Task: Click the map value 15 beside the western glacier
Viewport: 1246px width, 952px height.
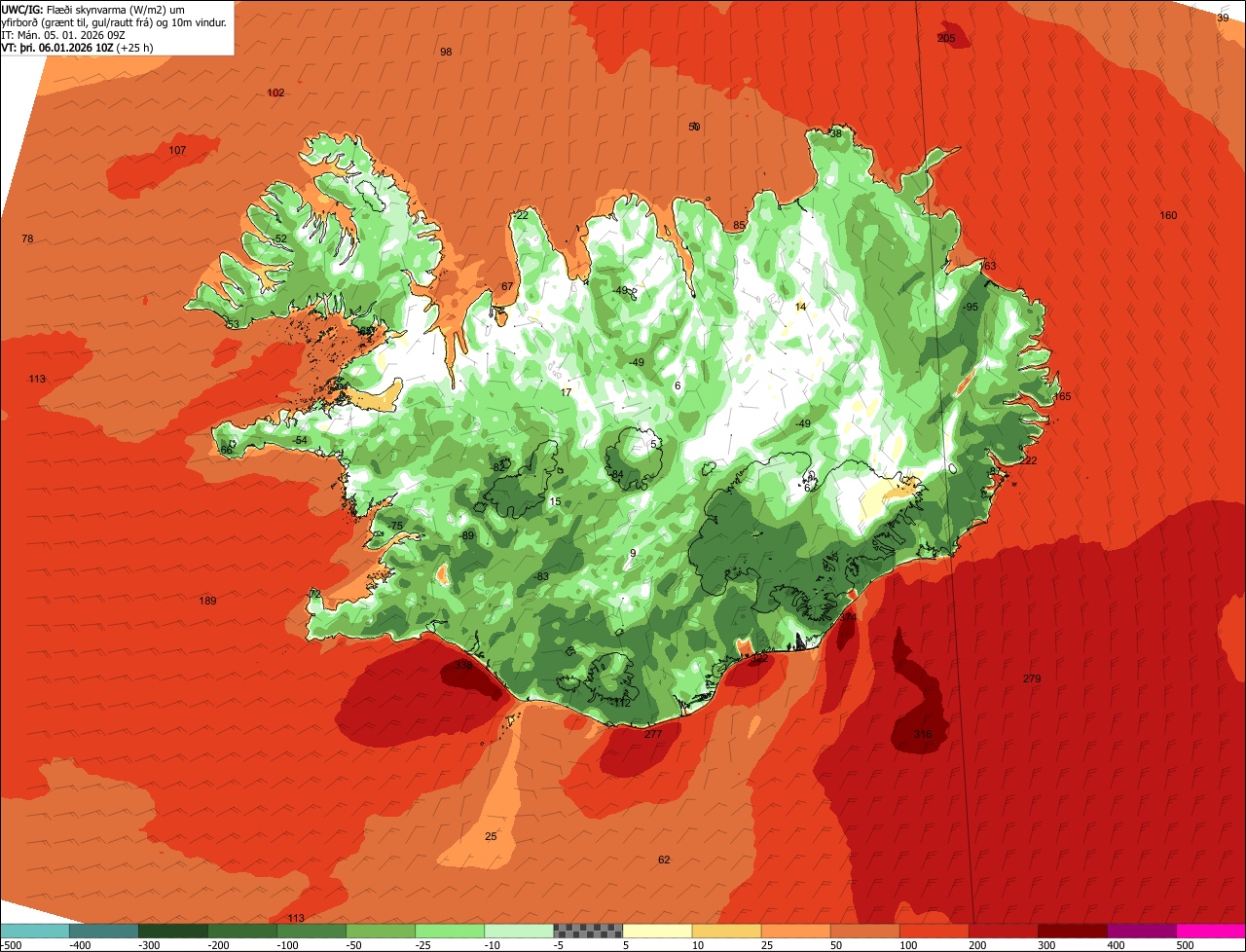Action: point(555,501)
